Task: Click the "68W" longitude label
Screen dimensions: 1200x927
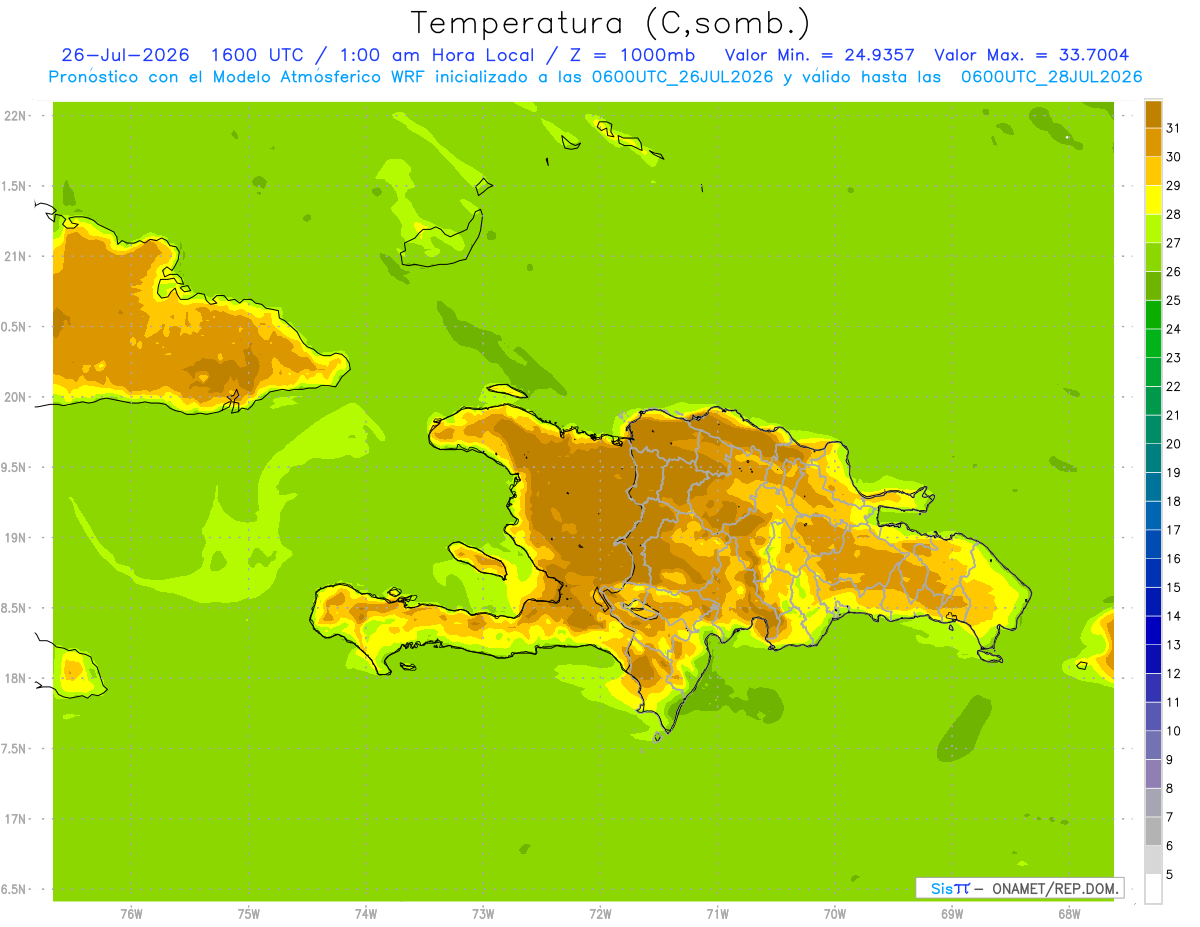Action: (1069, 914)
